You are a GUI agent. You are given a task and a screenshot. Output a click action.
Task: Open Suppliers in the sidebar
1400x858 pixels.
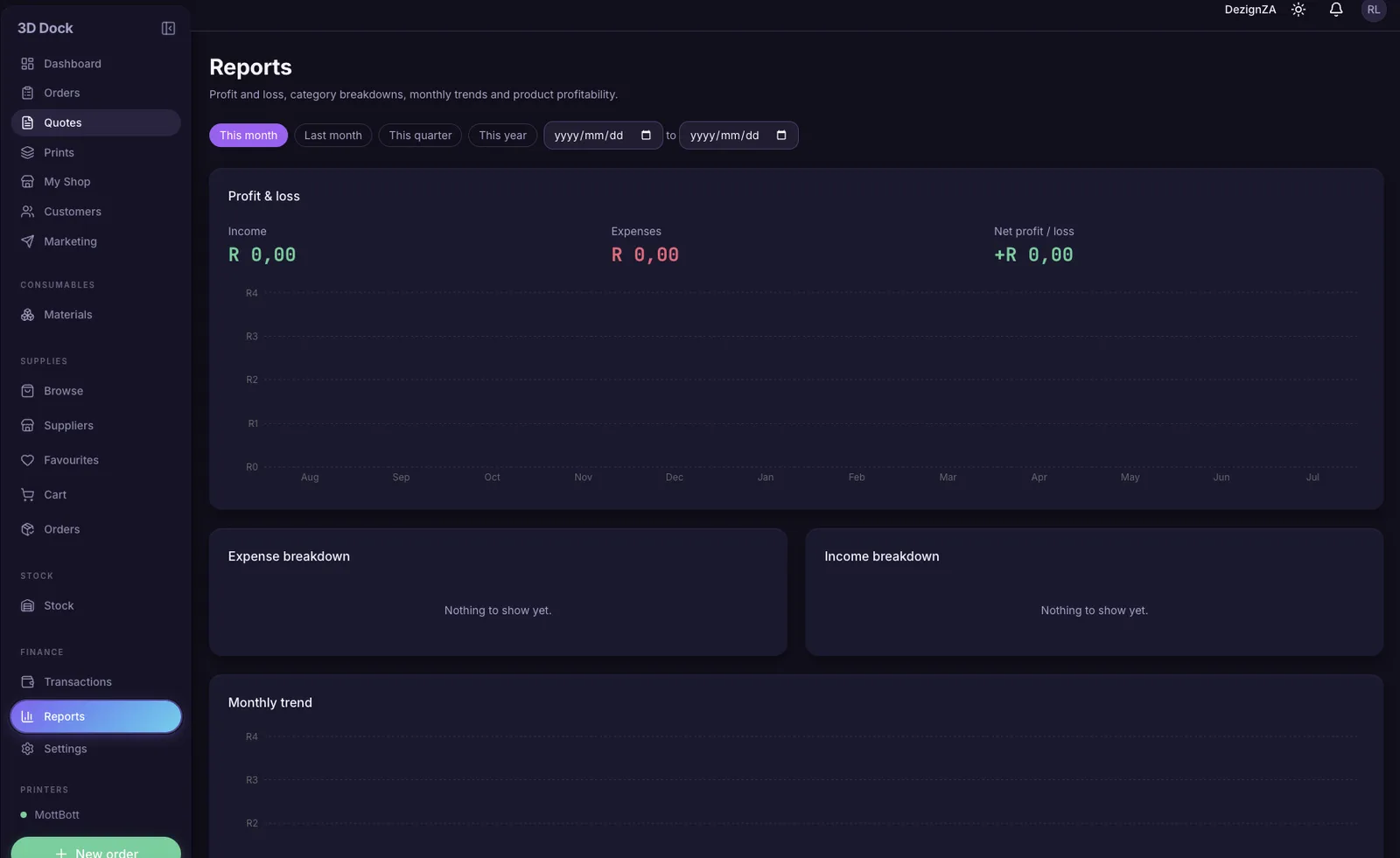pos(96,426)
